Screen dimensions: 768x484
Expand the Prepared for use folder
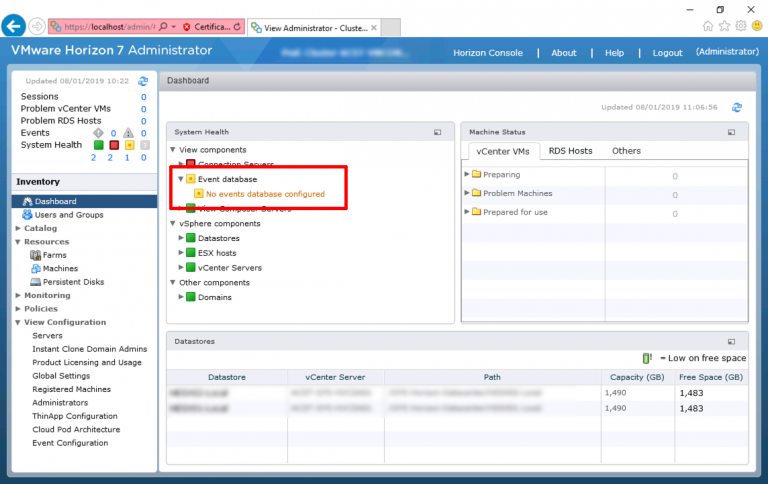[x=467, y=212]
